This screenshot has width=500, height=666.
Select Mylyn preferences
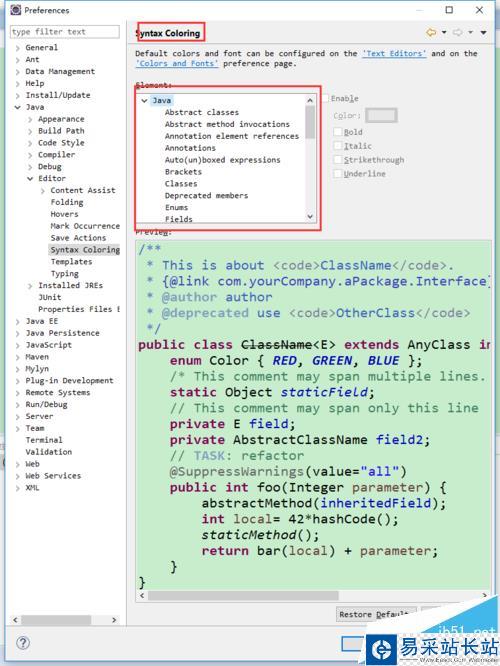tap(37, 369)
